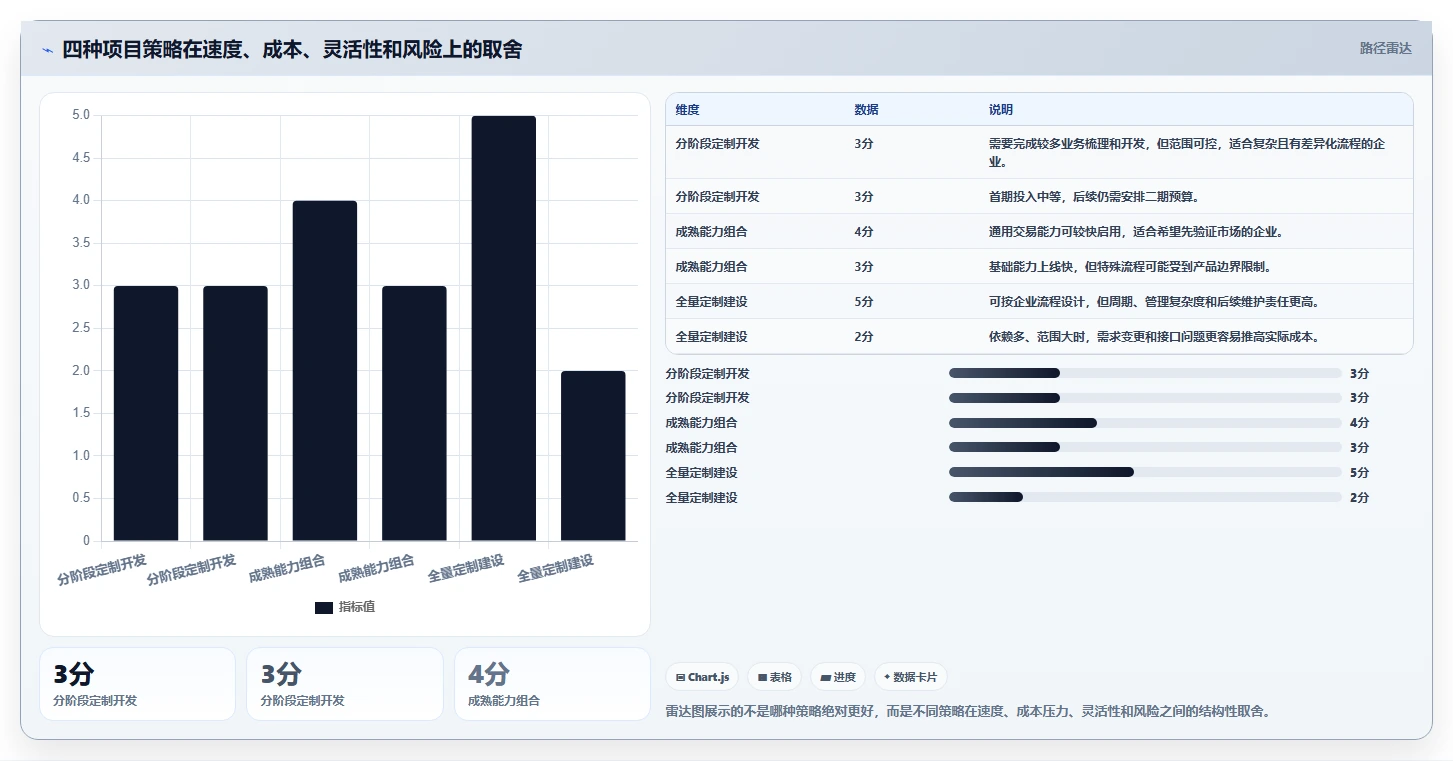Click description starting '需要完成较多业务梳理和开发'
The image size is (1453, 761).
(x=1187, y=152)
